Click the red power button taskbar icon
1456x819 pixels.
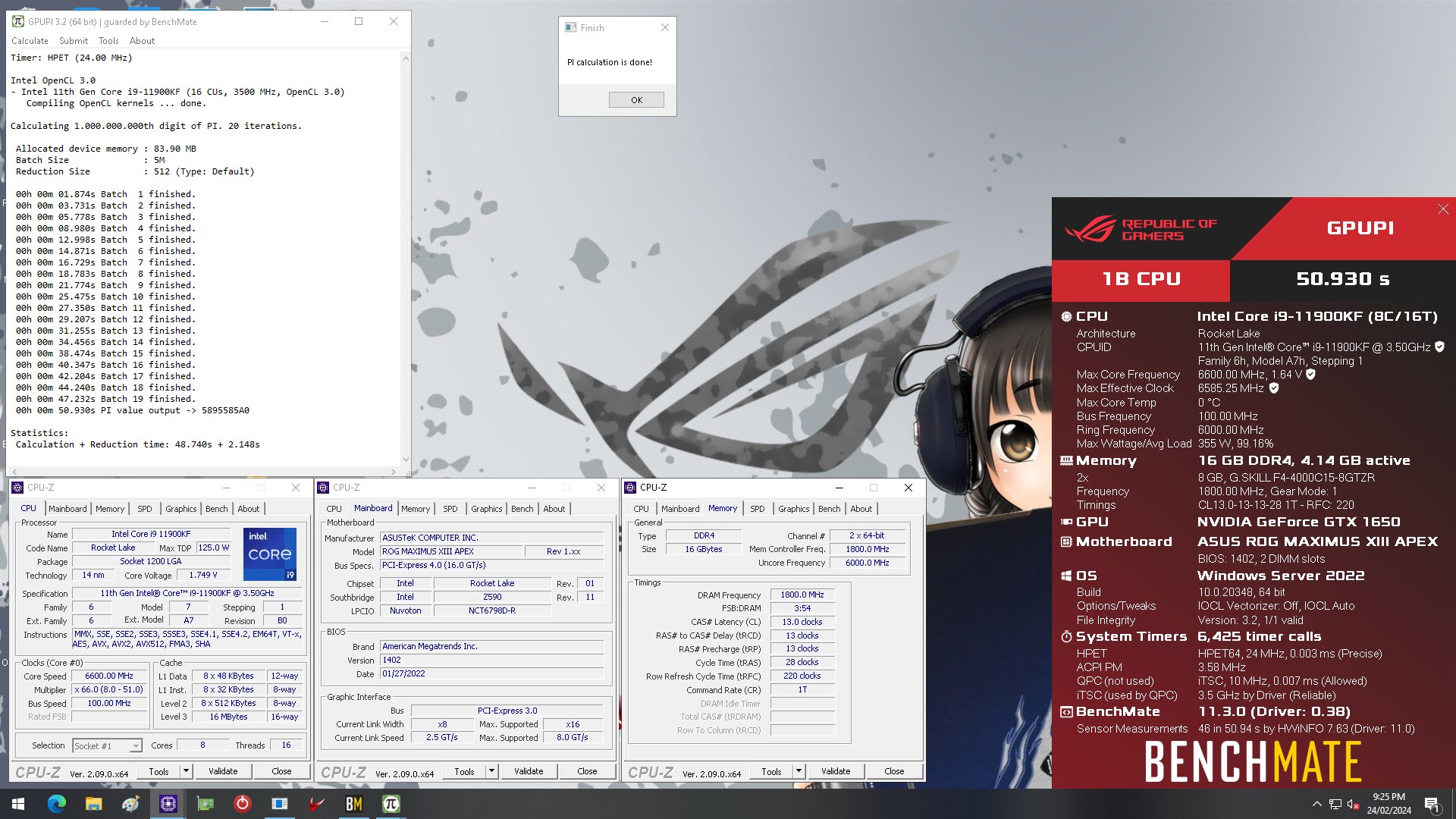[242, 804]
